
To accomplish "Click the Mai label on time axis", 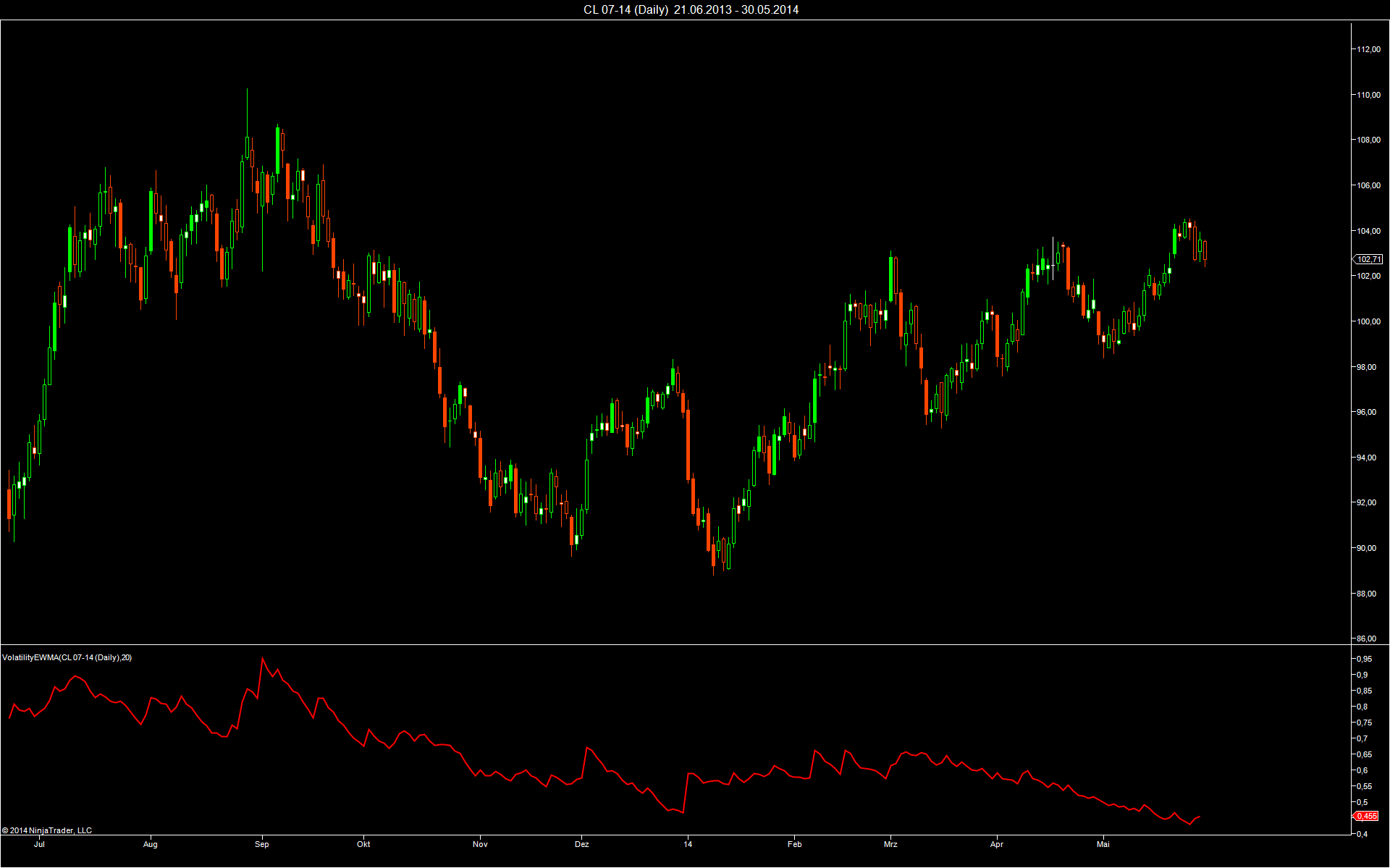I will [x=1103, y=844].
